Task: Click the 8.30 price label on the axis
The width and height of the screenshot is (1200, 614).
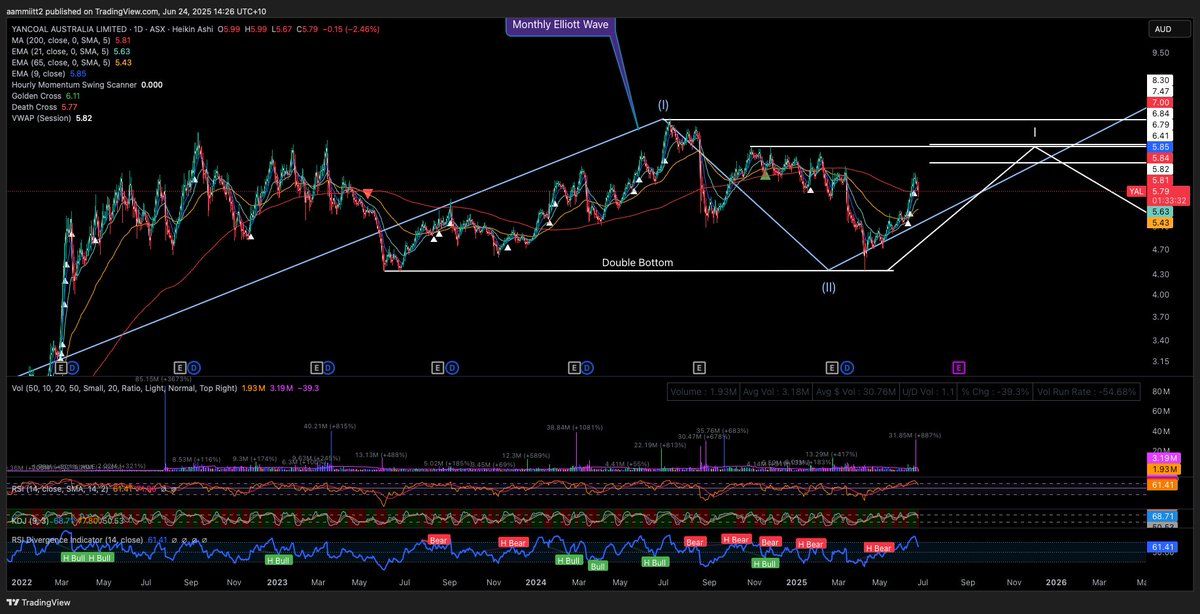Action: tap(1161, 80)
